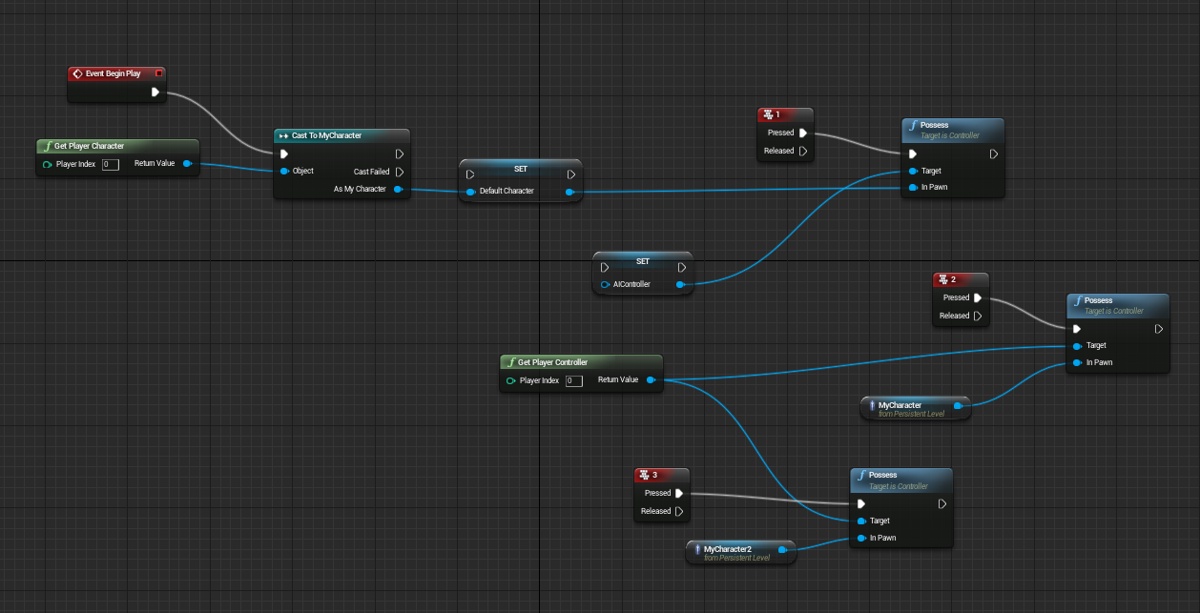Click the output pin of SET AIController node

click(x=681, y=284)
